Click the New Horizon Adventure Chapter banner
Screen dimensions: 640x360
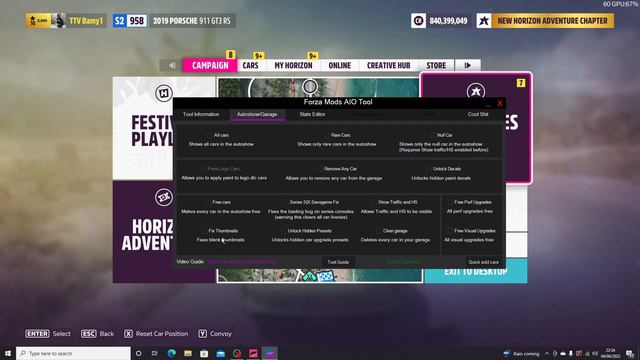click(552, 21)
